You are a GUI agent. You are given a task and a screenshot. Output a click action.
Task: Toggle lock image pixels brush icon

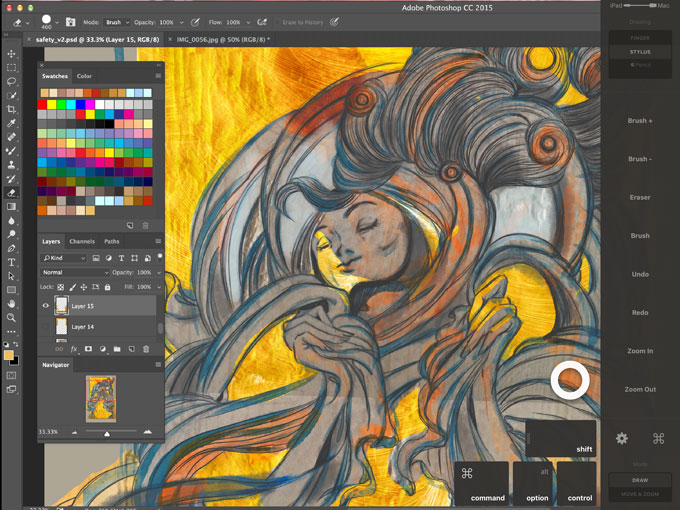tap(72, 287)
